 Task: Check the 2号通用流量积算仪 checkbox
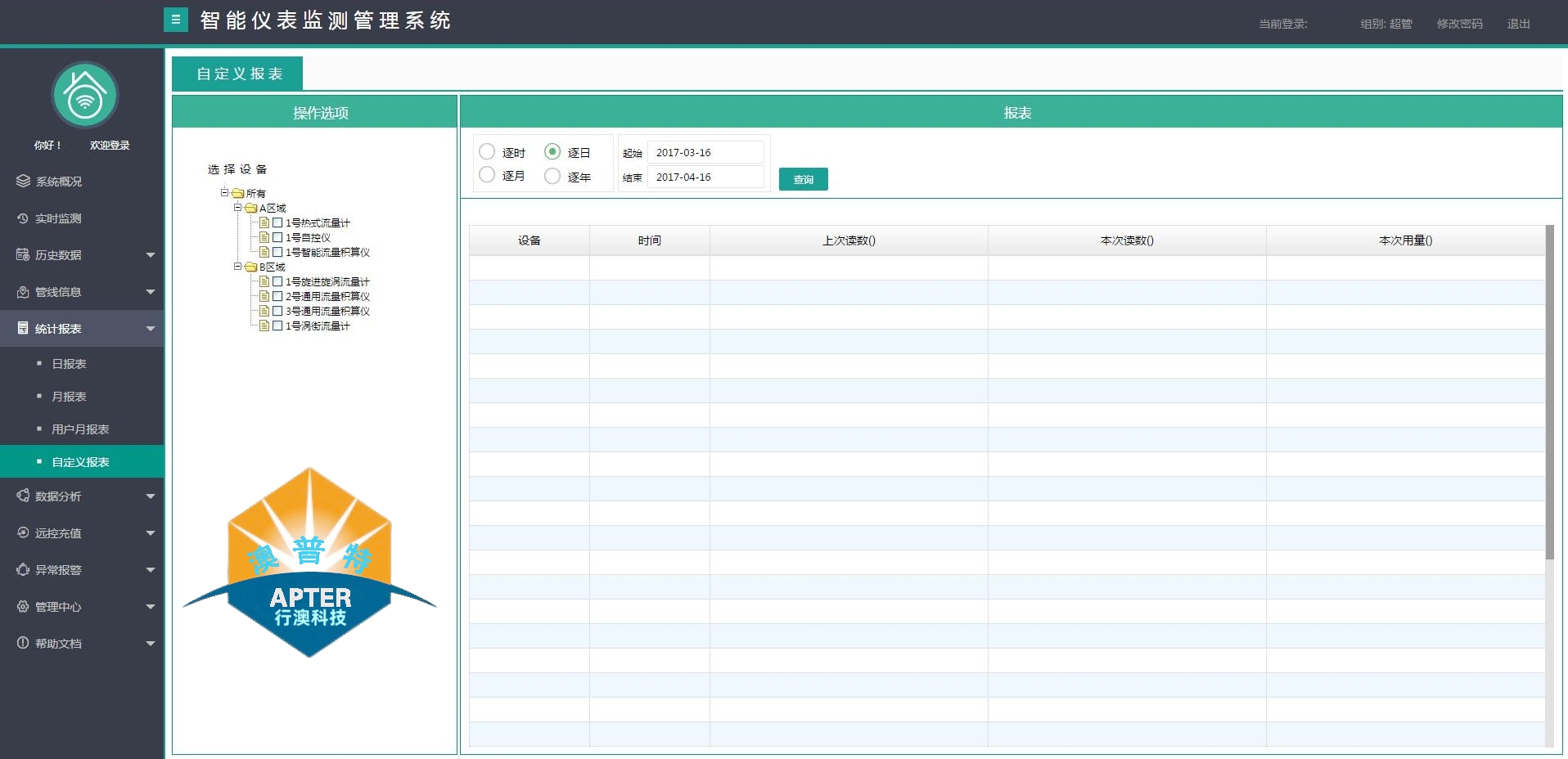pos(277,296)
